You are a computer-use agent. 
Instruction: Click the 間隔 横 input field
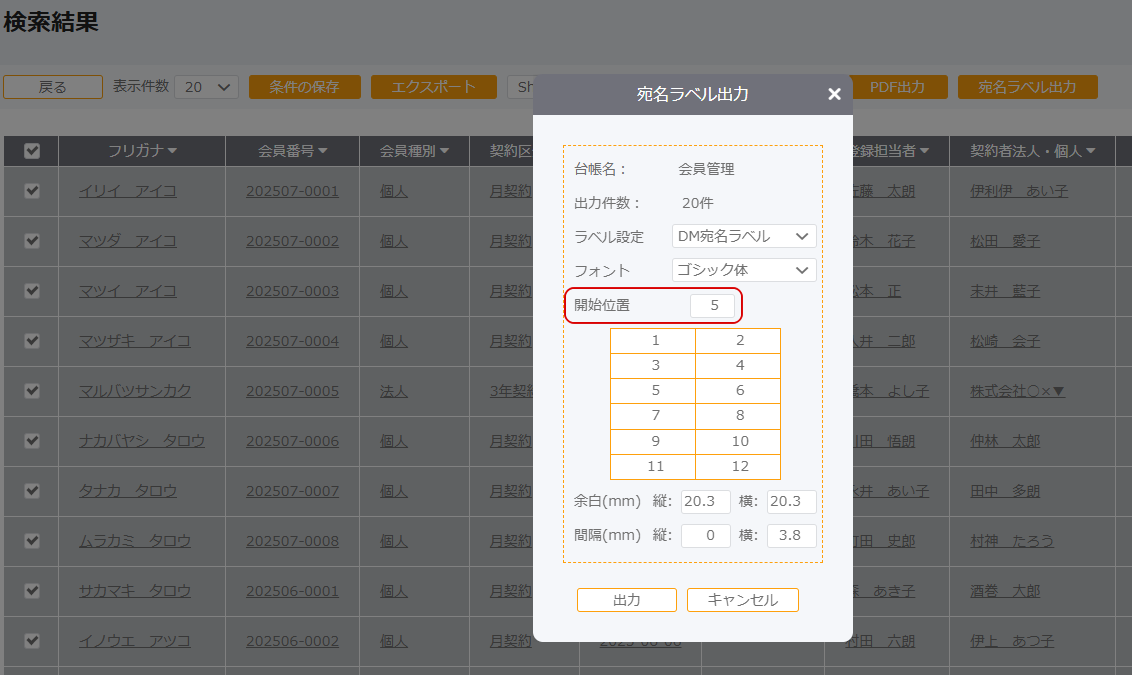(x=791, y=535)
